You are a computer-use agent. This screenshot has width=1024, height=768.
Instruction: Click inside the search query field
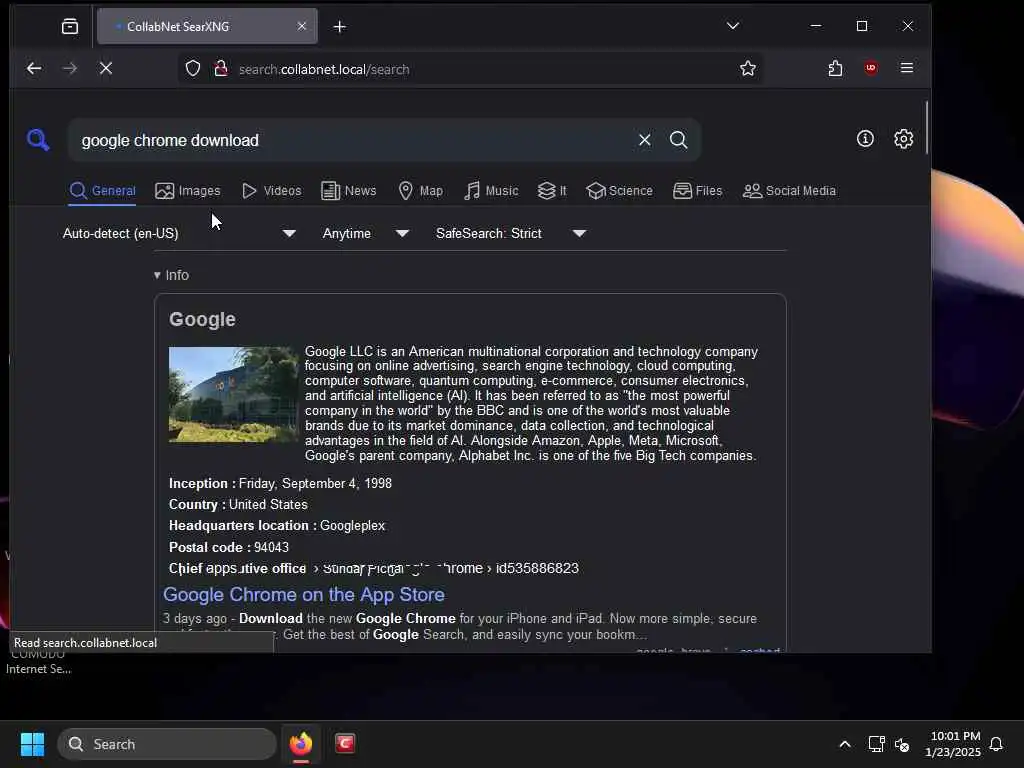[x=353, y=140]
